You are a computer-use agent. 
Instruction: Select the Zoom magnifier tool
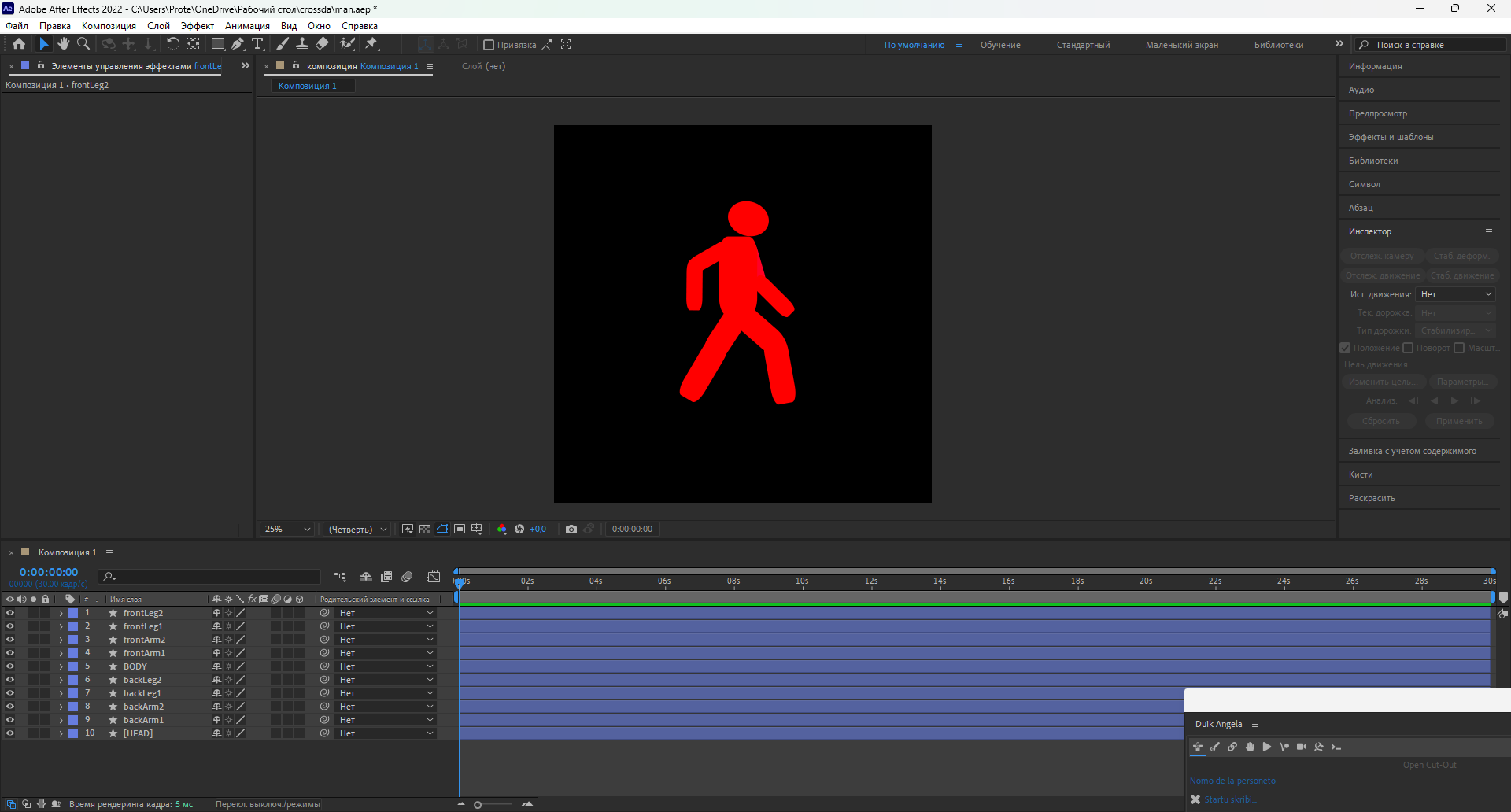click(83, 44)
